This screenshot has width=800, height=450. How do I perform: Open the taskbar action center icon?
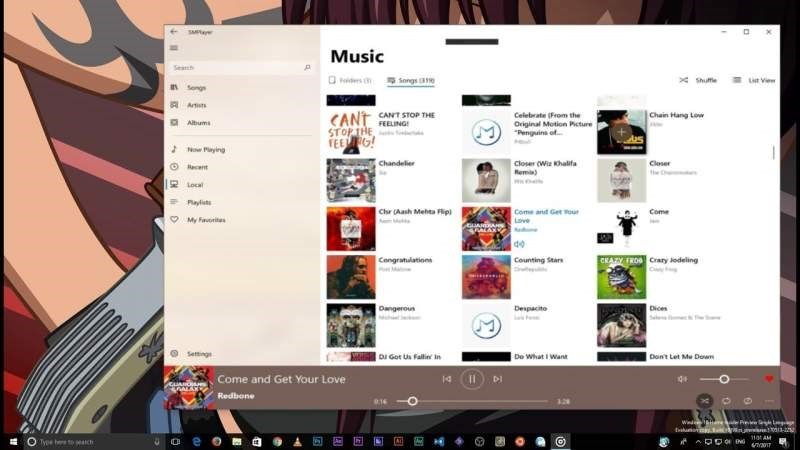(x=783, y=442)
